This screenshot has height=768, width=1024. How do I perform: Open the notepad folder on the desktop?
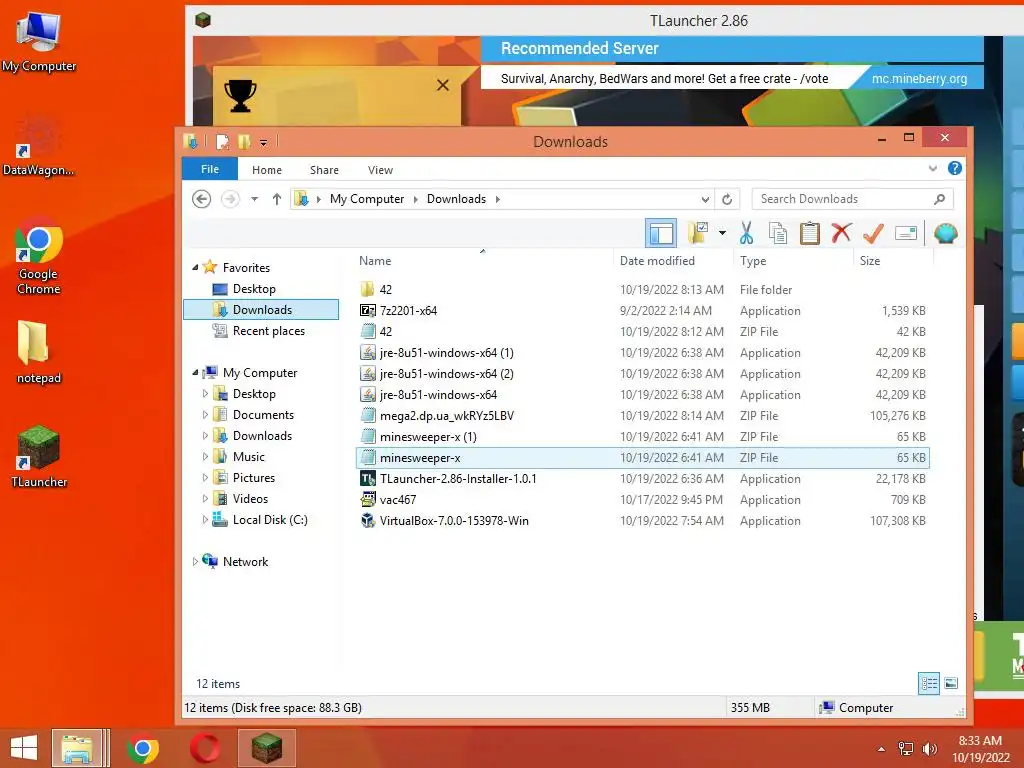click(37, 353)
